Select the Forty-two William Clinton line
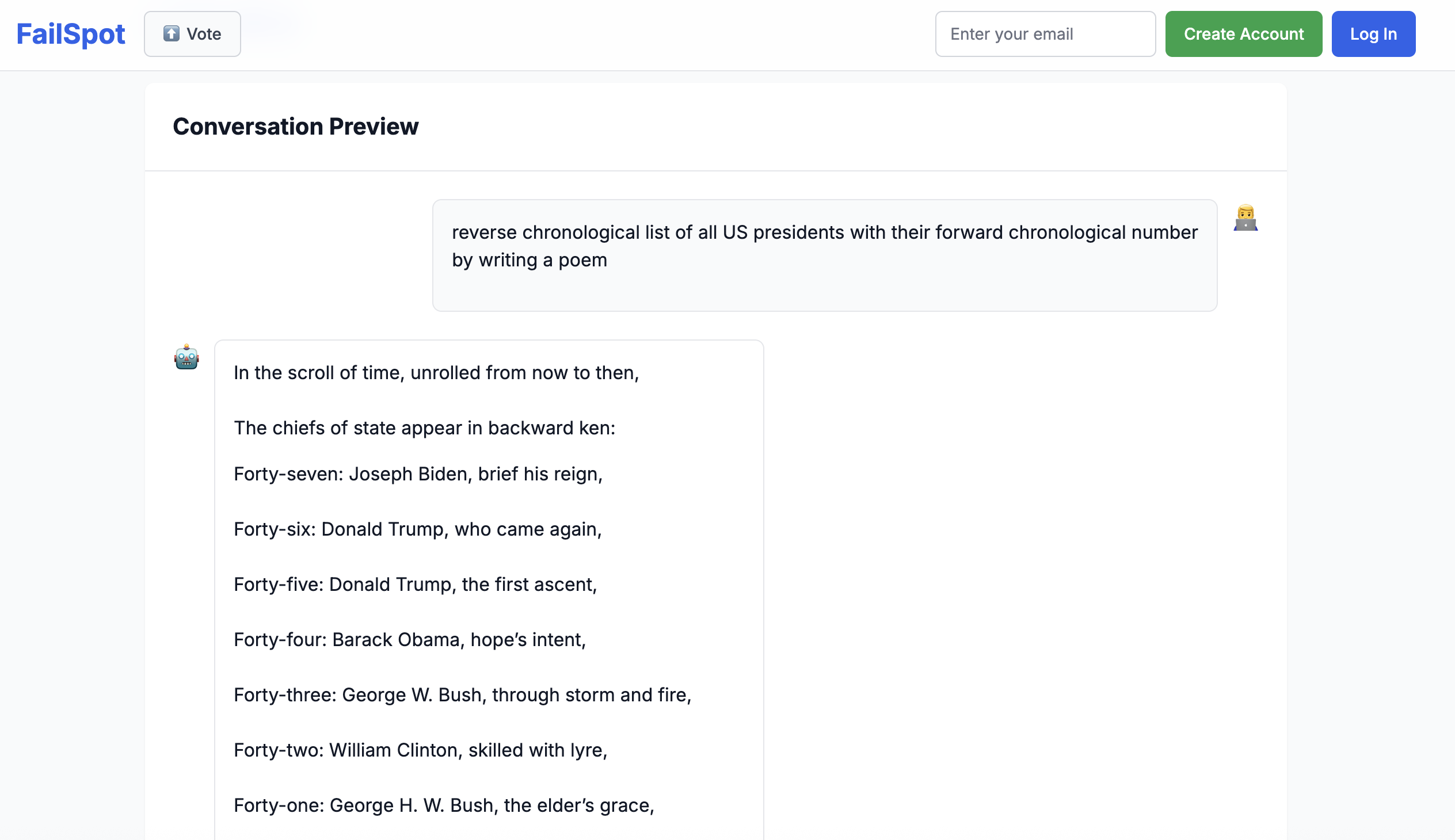 [420, 751]
